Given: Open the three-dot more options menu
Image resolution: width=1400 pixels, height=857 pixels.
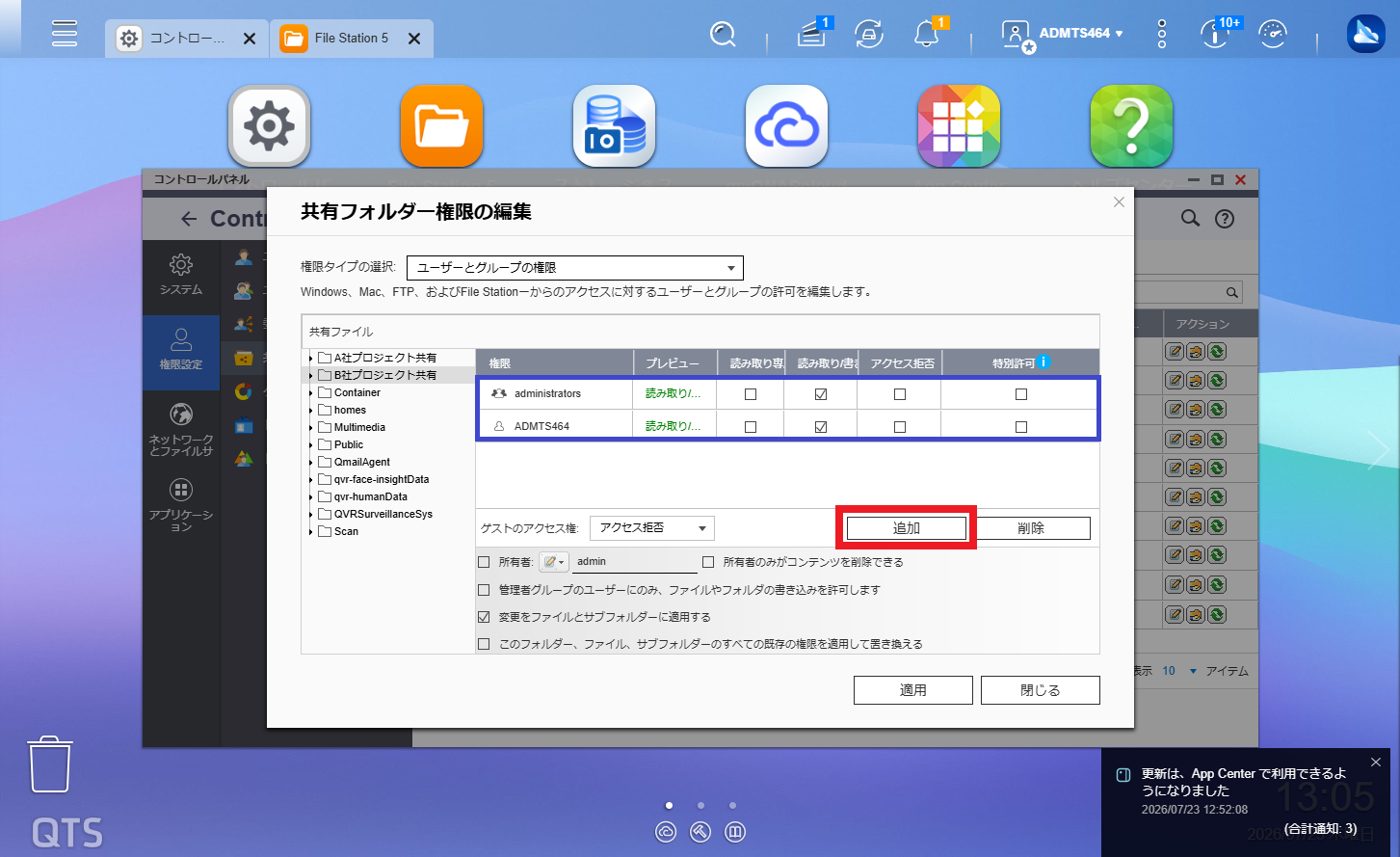Looking at the screenshot, I should 1162,35.
